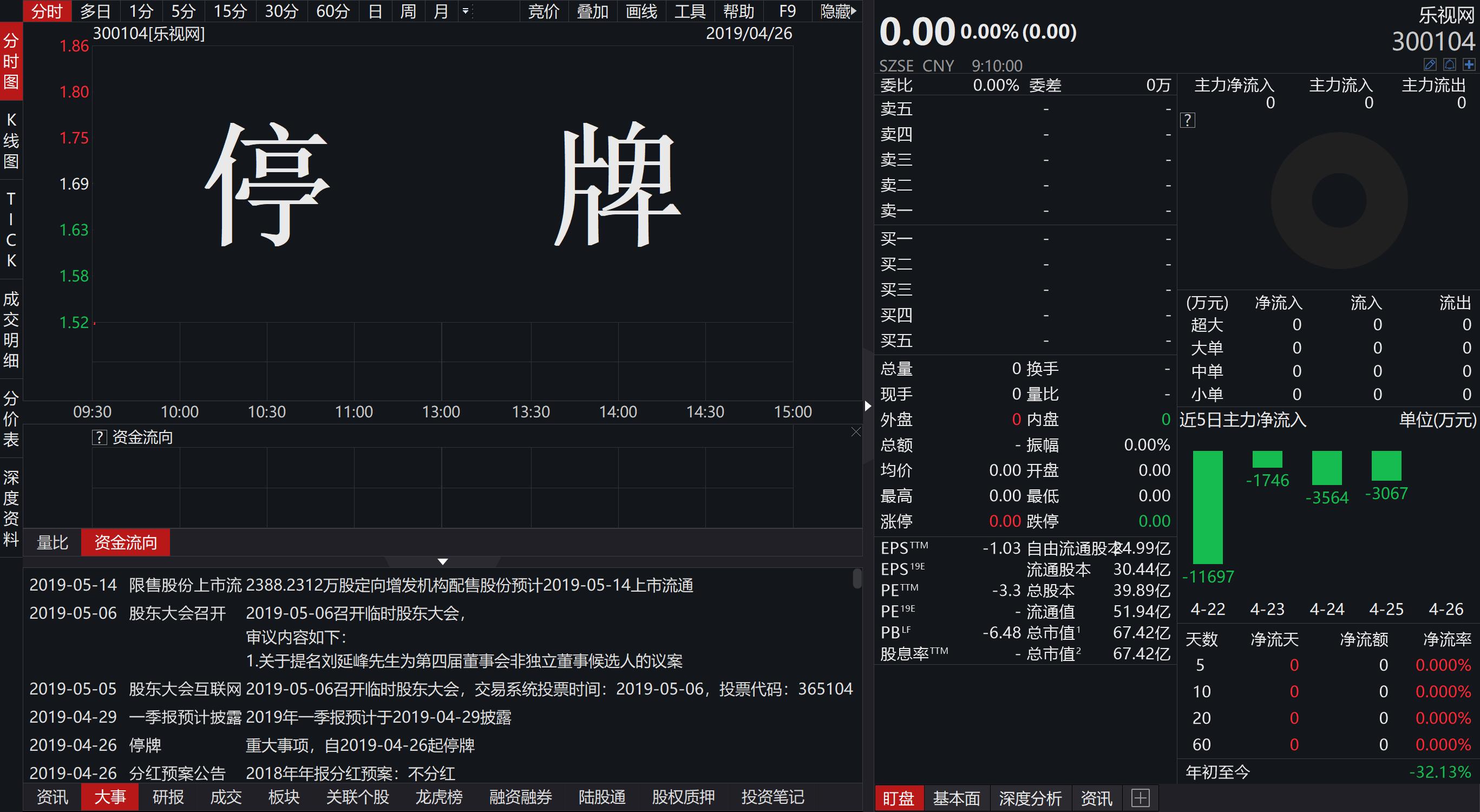Click the 4-22 green net inflow bar

click(x=1207, y=507)
